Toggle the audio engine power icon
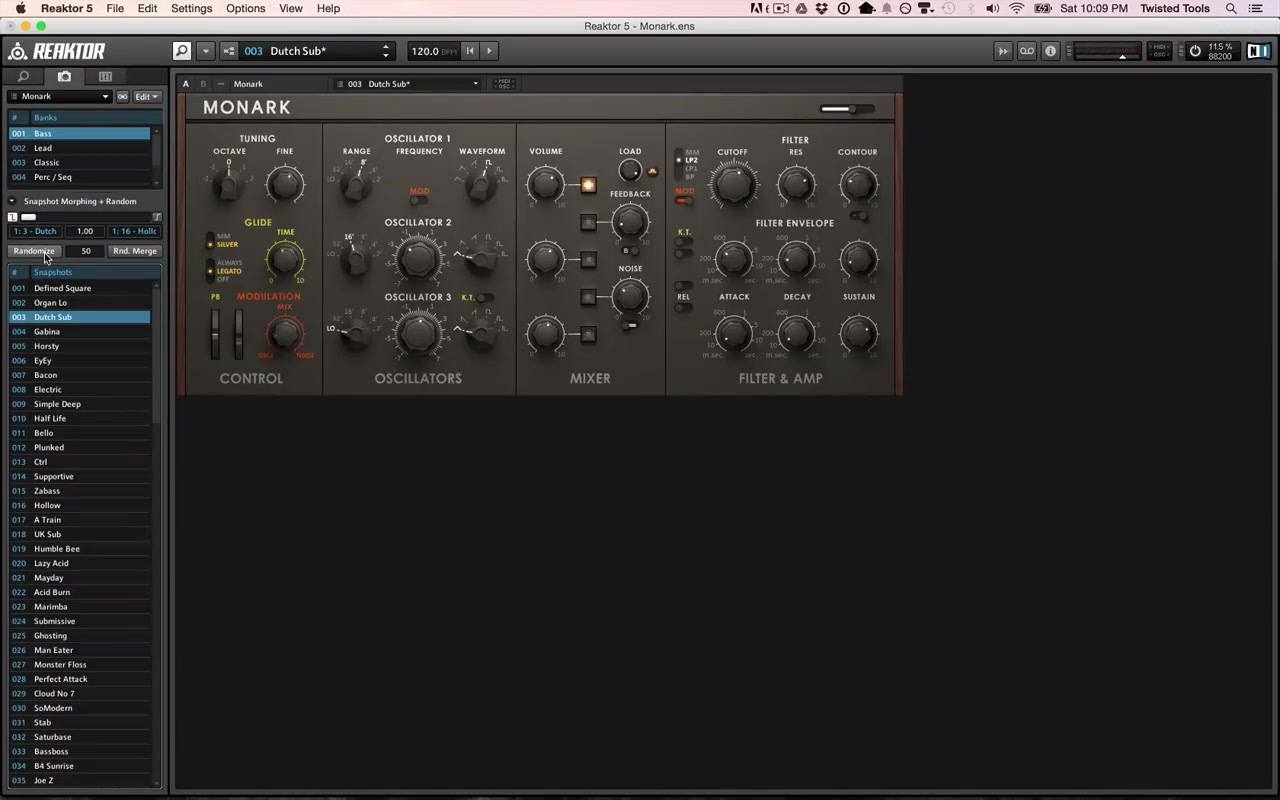Screen dimensions: 1280x800 1194,51
